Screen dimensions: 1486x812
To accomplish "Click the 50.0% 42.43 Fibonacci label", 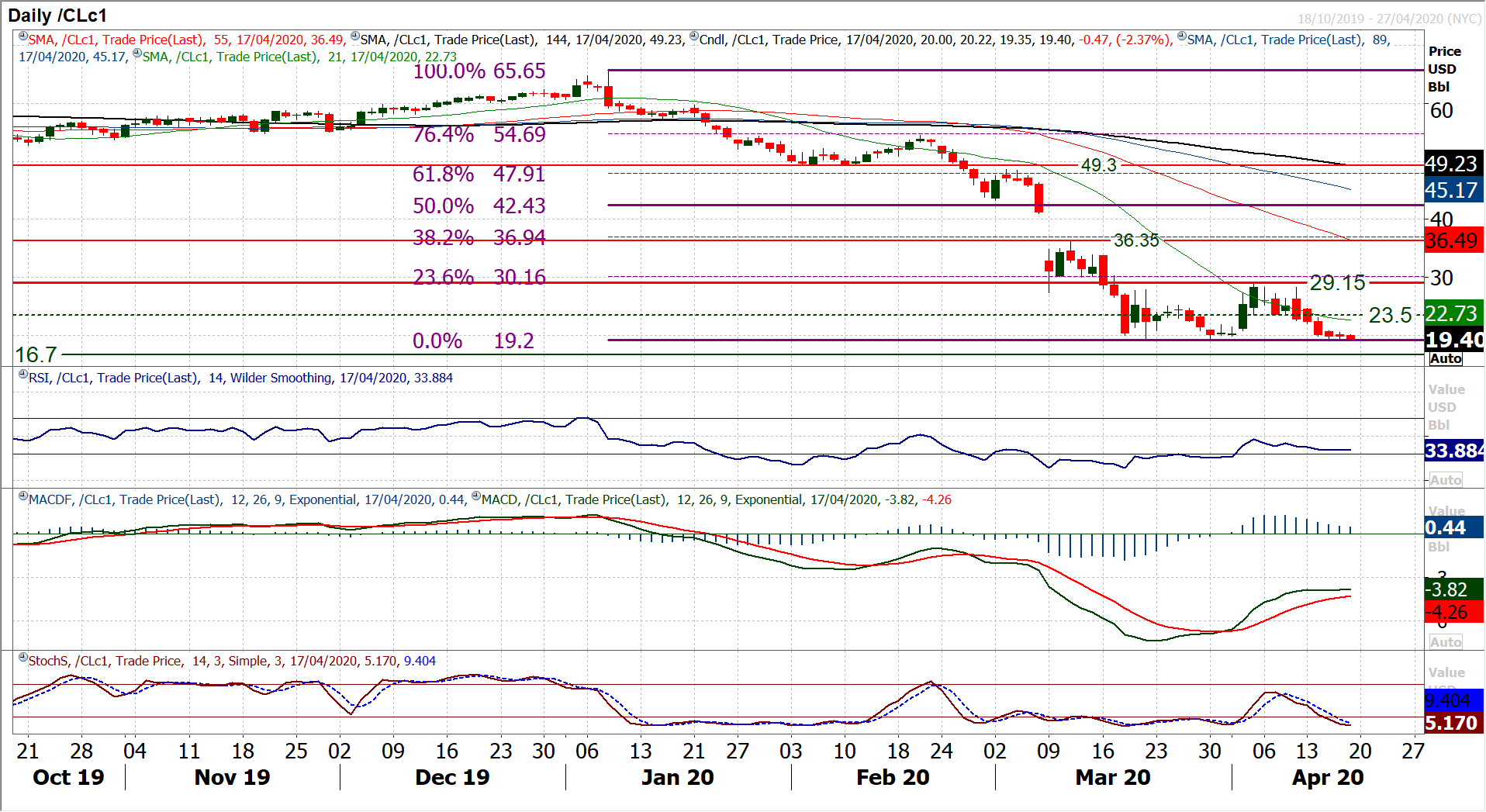I will (479, 206).
